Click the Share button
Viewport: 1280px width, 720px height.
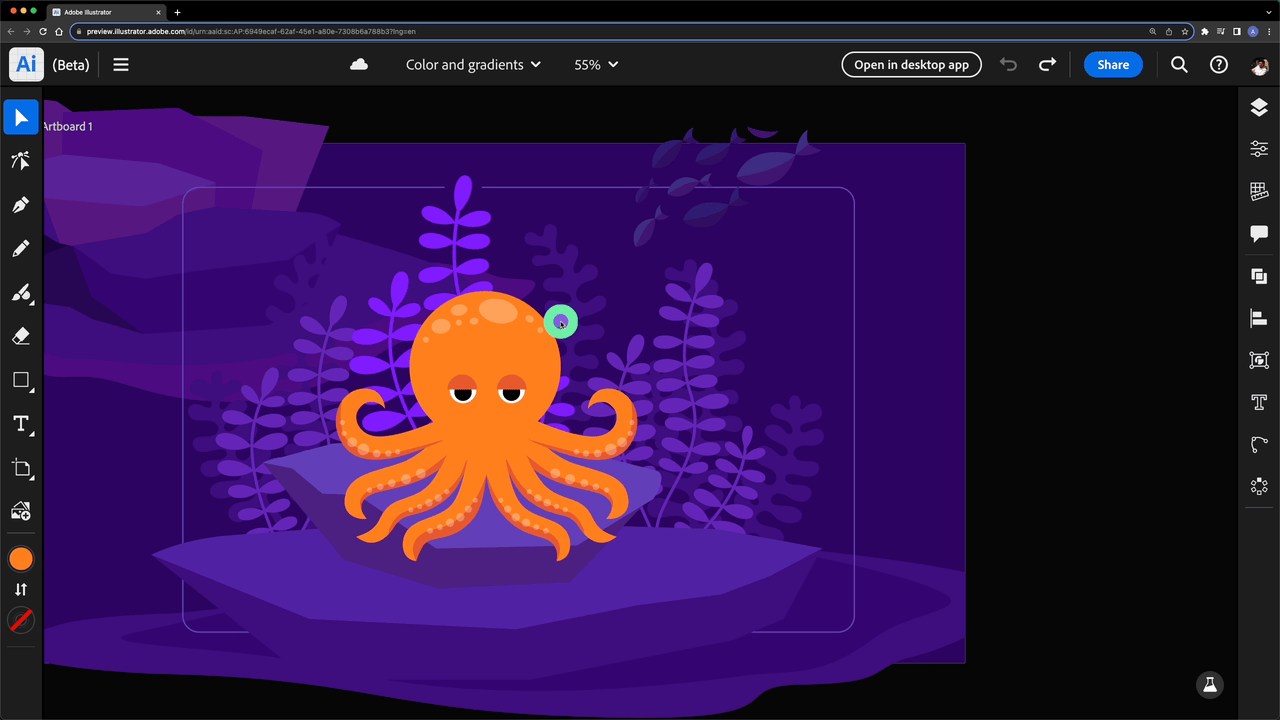1112,64
